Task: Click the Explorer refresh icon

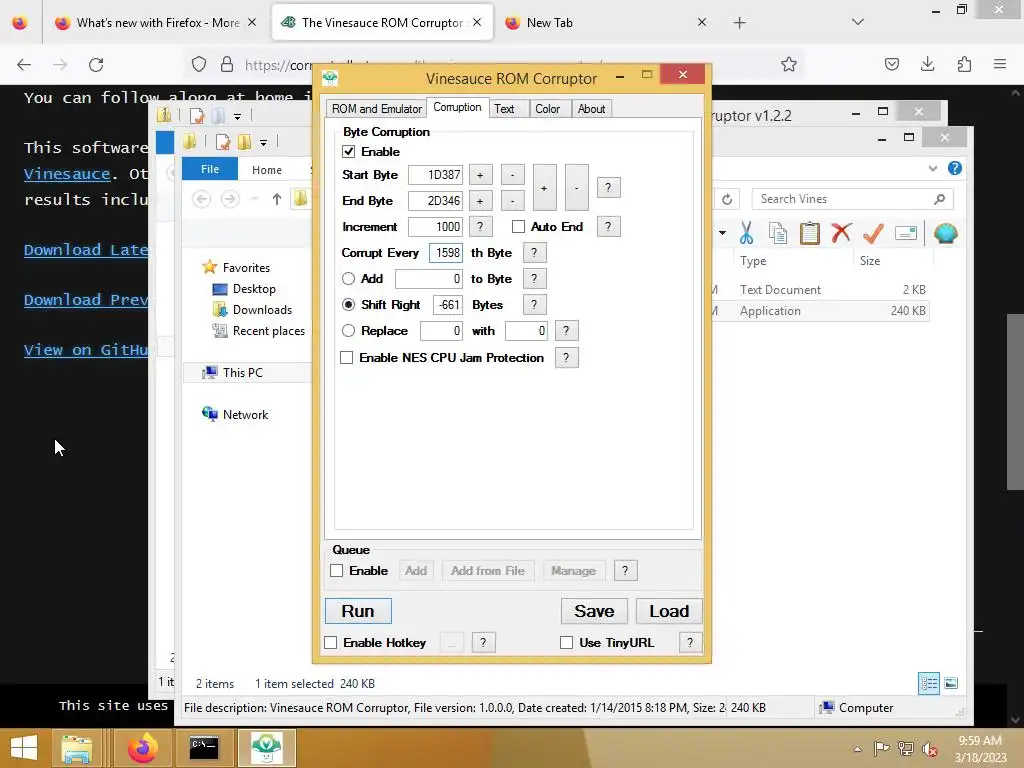Action: (727, 199)
